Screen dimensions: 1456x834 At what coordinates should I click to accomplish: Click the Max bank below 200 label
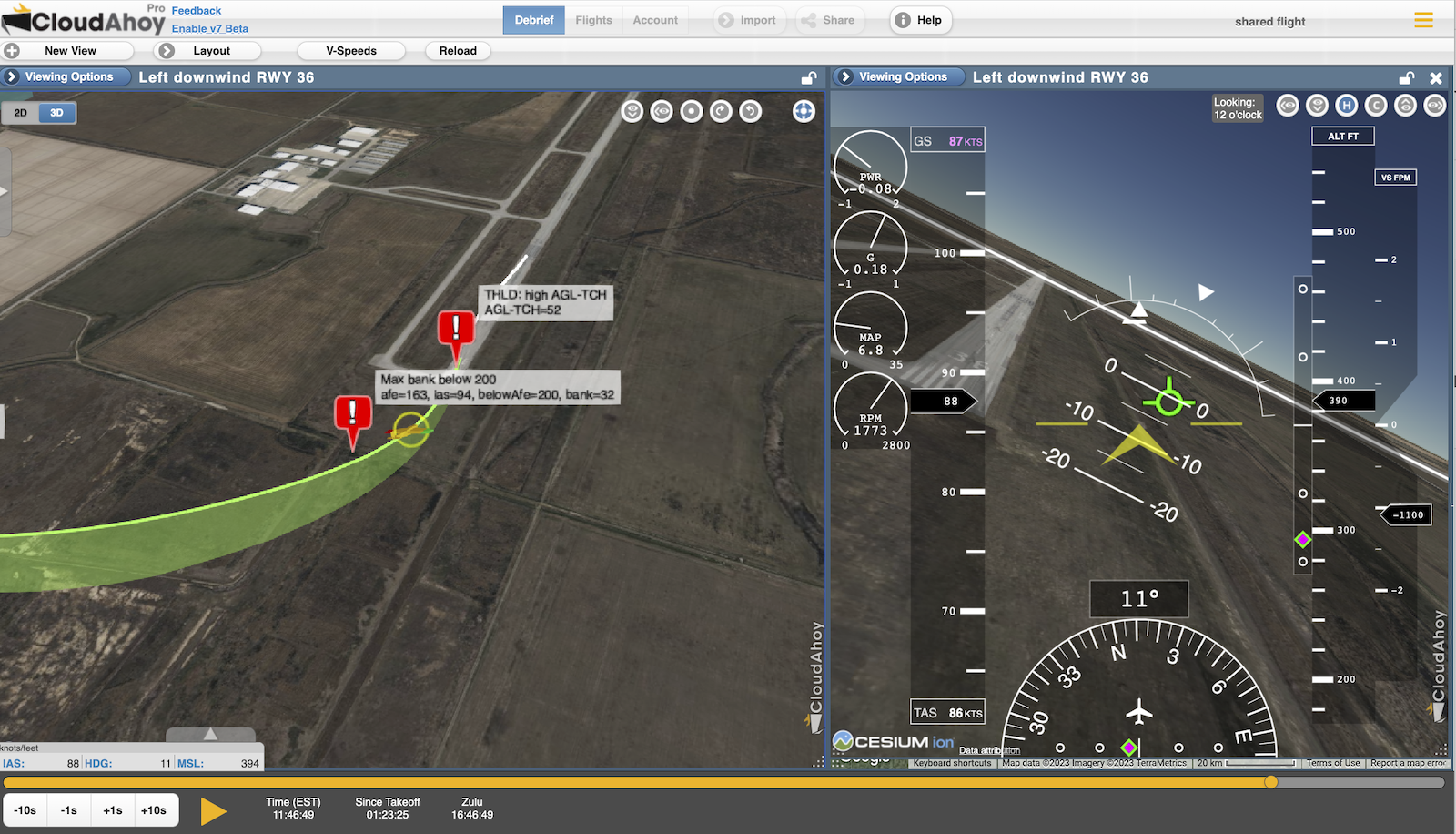tap(498, 387)
